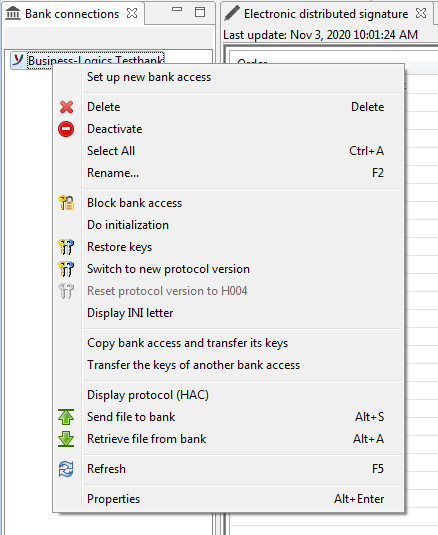Click the red Deactivate circle icon
The image size is (438, 535).
(x=66, y=129)
